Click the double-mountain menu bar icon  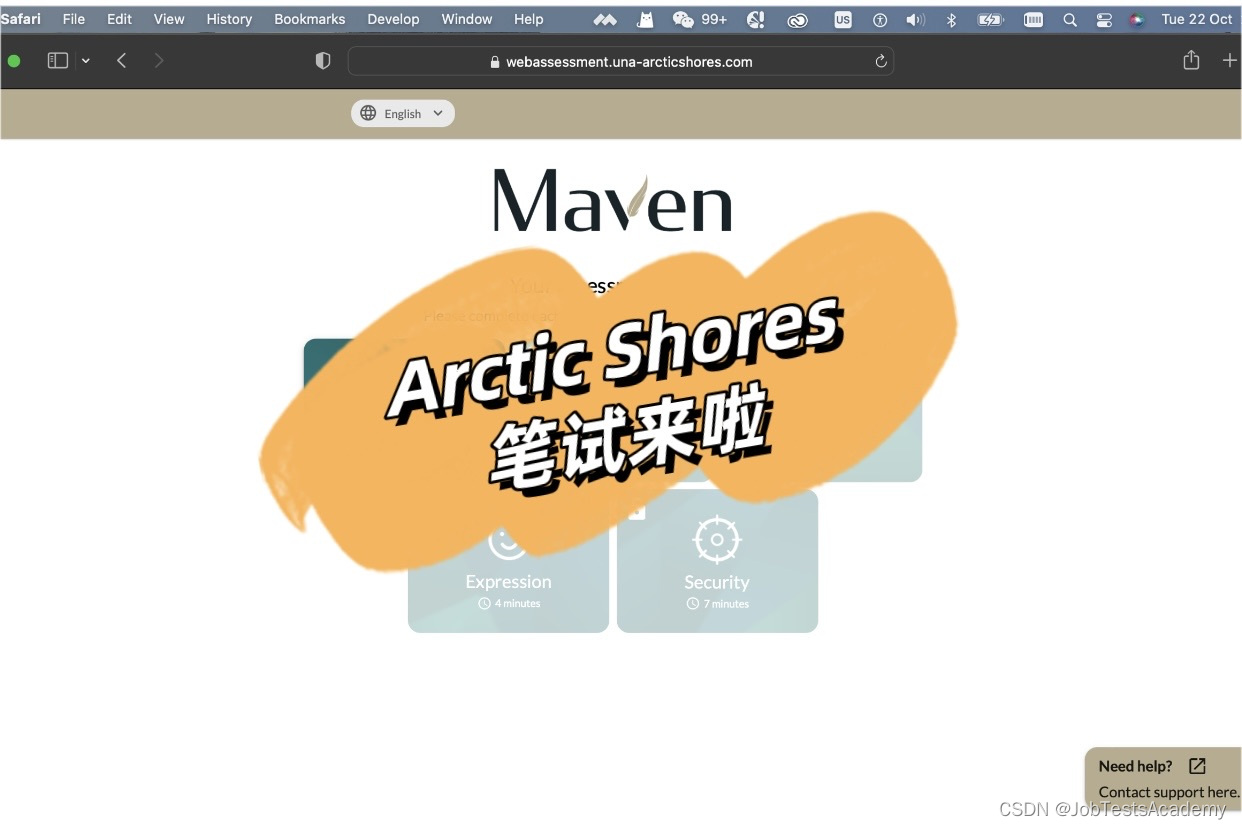[605, 19]
